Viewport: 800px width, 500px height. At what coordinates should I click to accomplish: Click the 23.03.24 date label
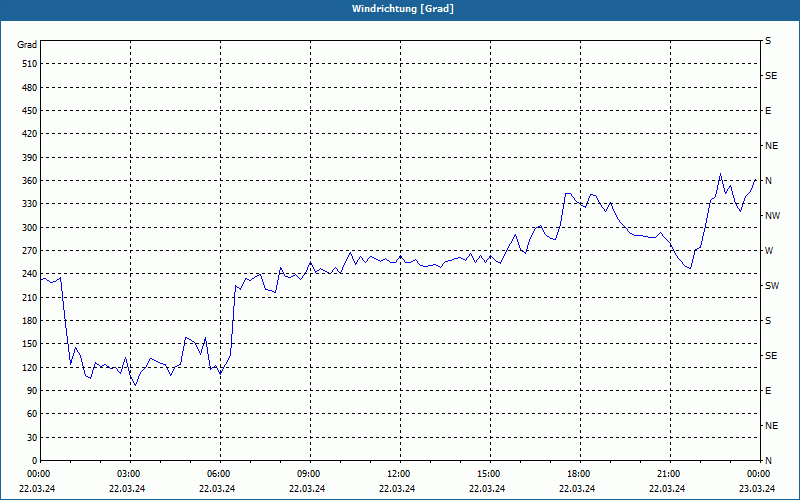[x=757, y=488]
